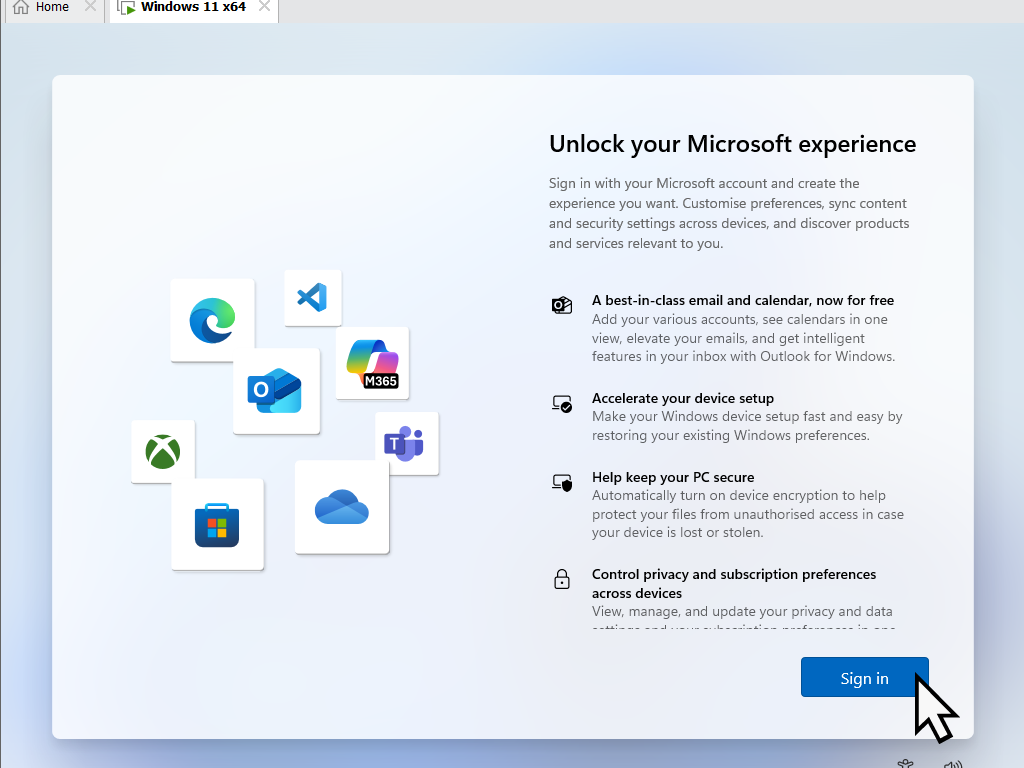Viewport: 1024px width, 768px height.
Task: Click the OneDrive cloud icon
Action: pos(341,508)
